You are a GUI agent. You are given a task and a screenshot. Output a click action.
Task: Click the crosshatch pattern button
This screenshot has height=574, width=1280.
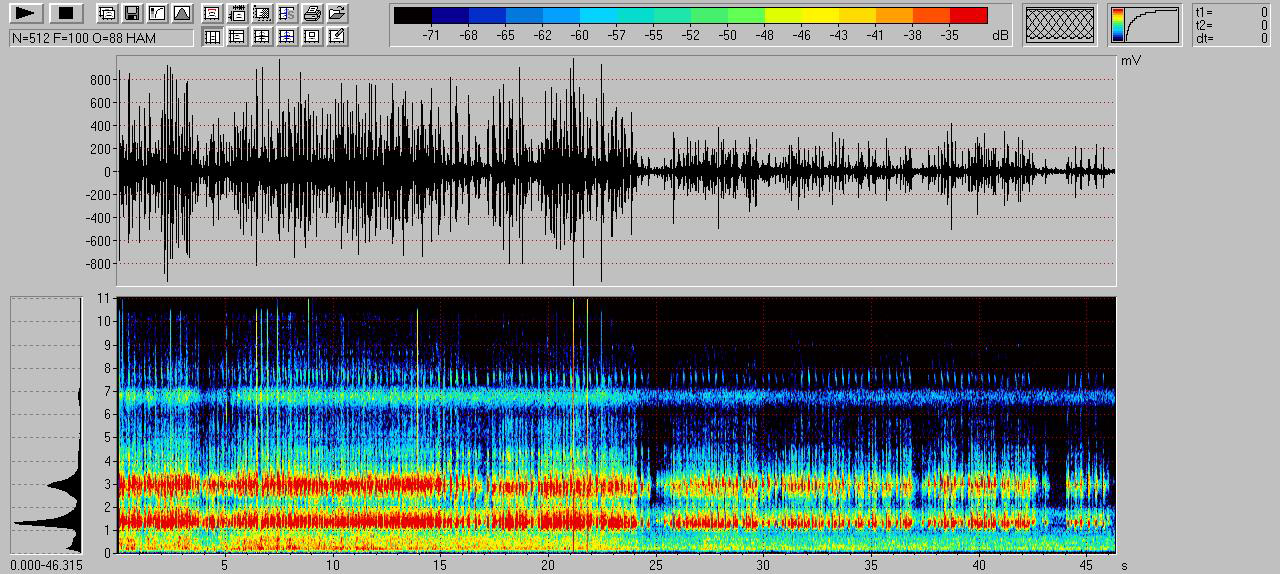pyautogui.click(x=1060, y=25)
